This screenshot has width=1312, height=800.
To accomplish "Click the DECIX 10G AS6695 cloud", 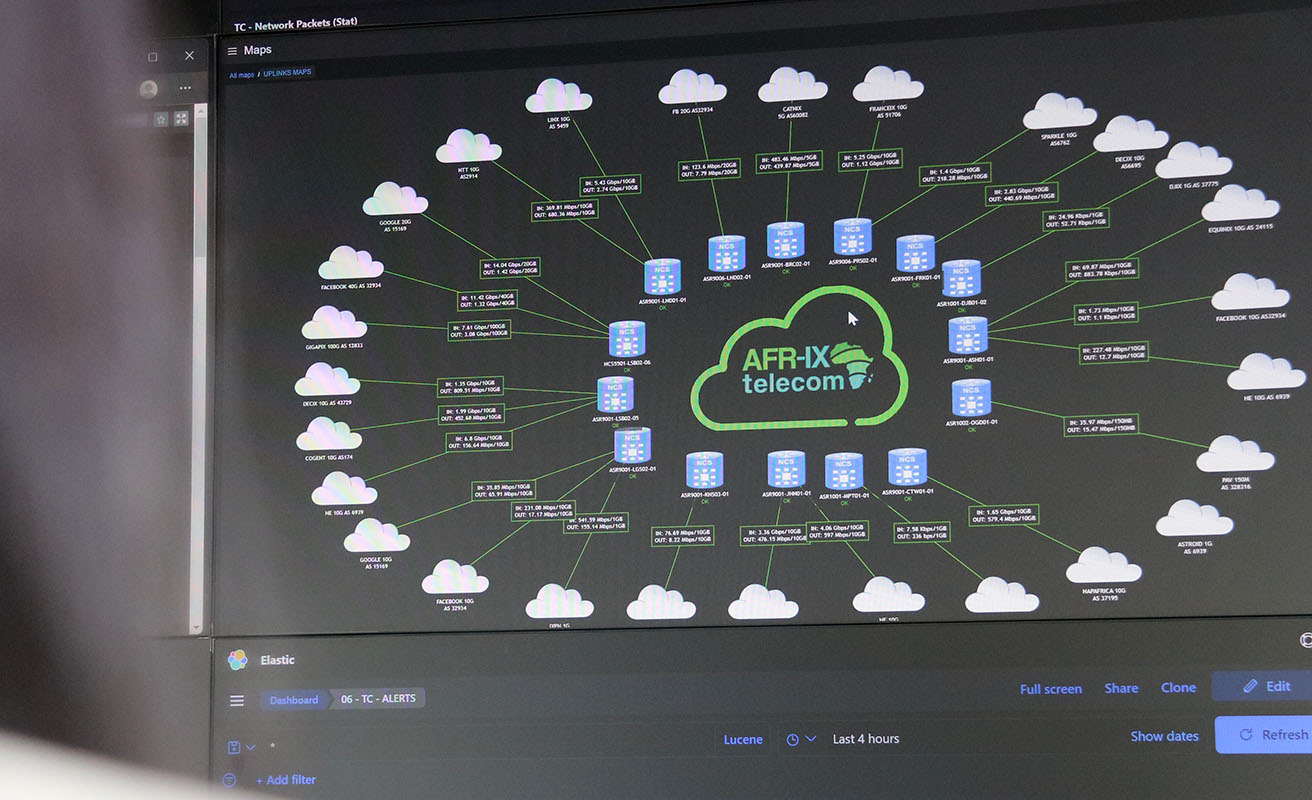I will point(1130,134).
